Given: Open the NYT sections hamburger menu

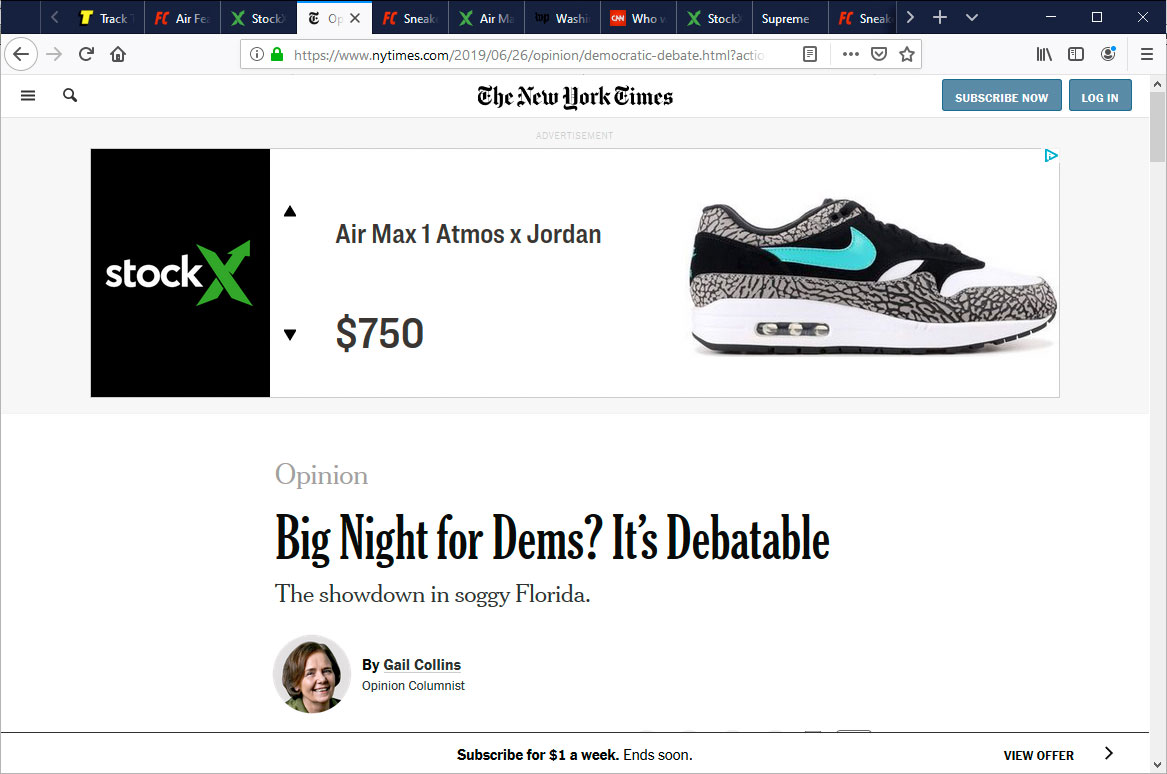Looking at the screenshot, I should tap(28, 95).
